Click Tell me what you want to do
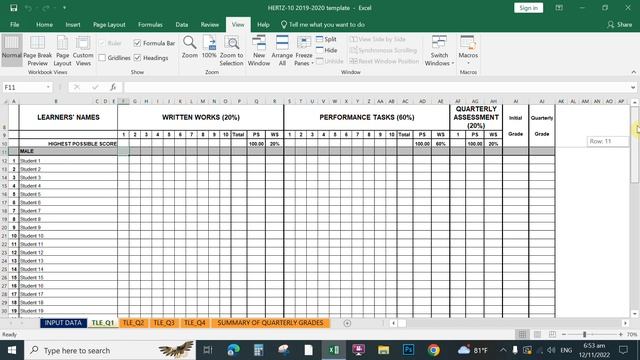 [x=322, y=24]
